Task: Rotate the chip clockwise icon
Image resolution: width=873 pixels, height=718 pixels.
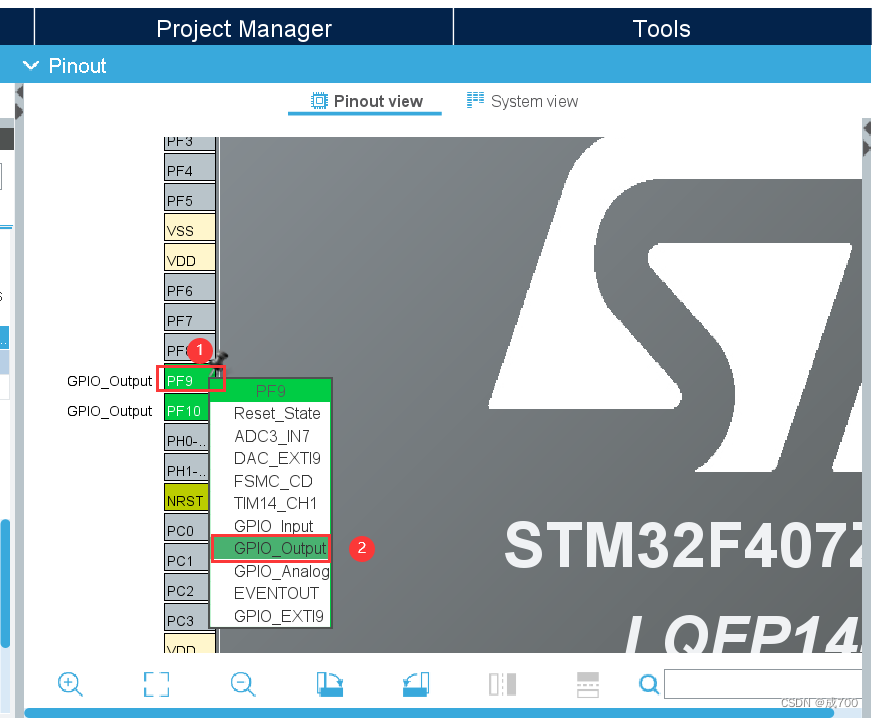Action: [x=330, y=684]
